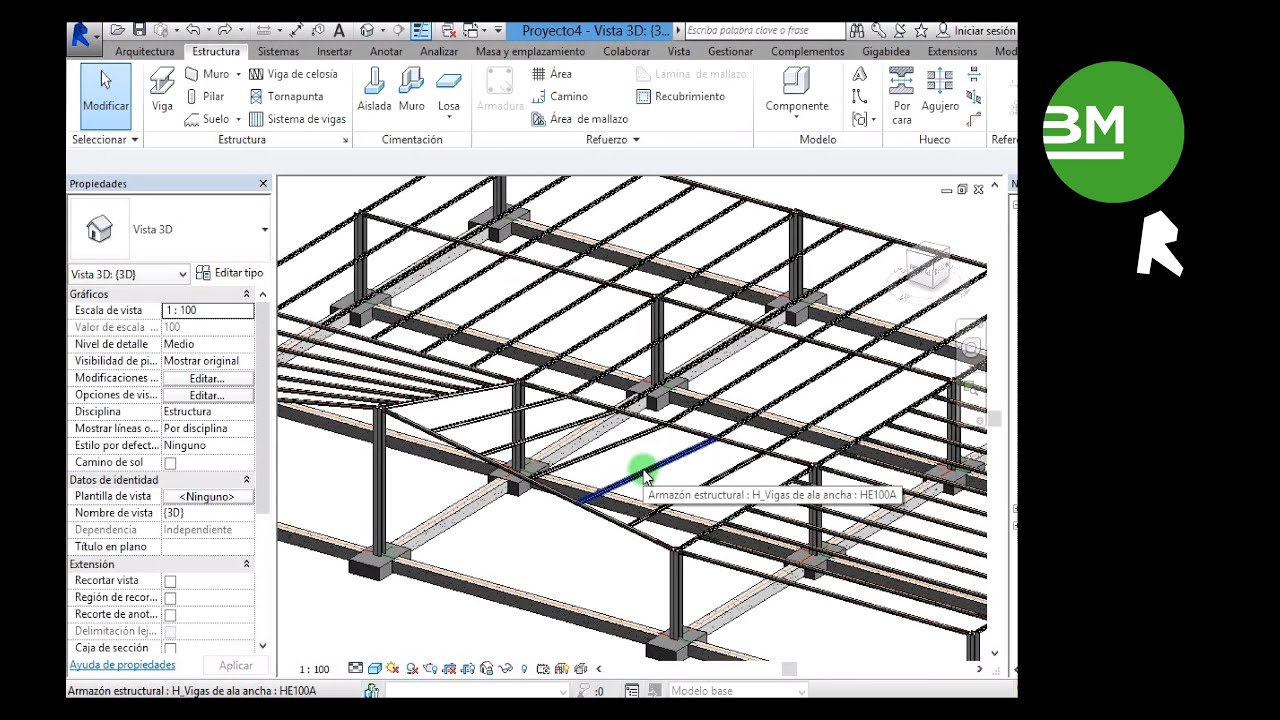This screenshot has height=720, width=1280.
Task: Pick the Viga de celosía tool
Action: point(293,74)
